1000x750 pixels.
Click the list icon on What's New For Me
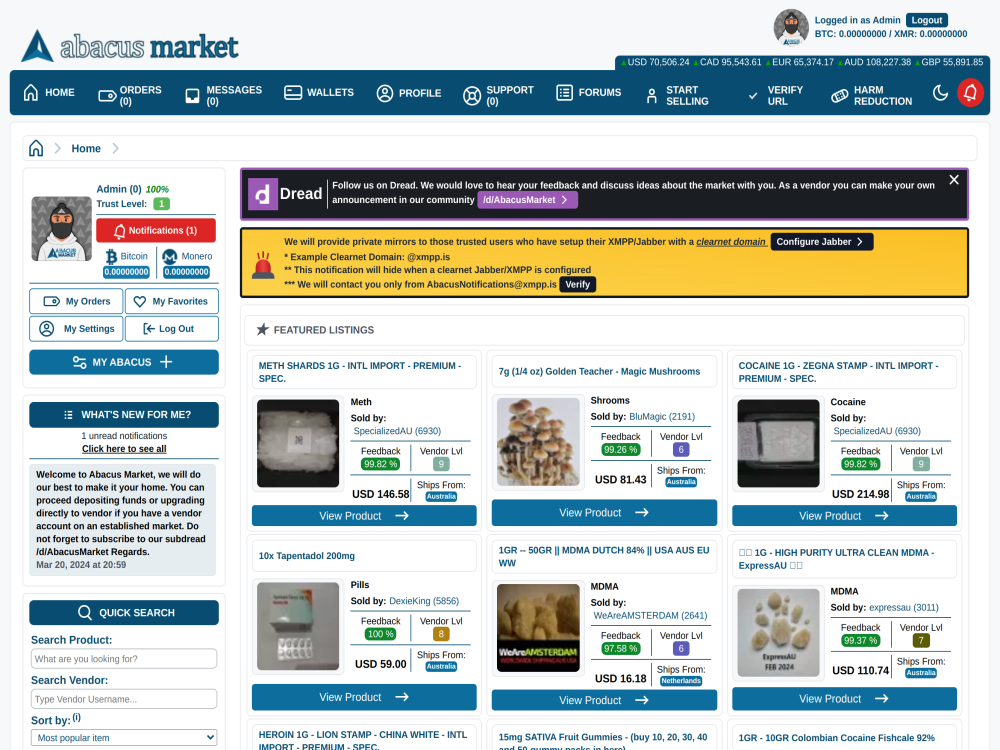coord(68,415)
